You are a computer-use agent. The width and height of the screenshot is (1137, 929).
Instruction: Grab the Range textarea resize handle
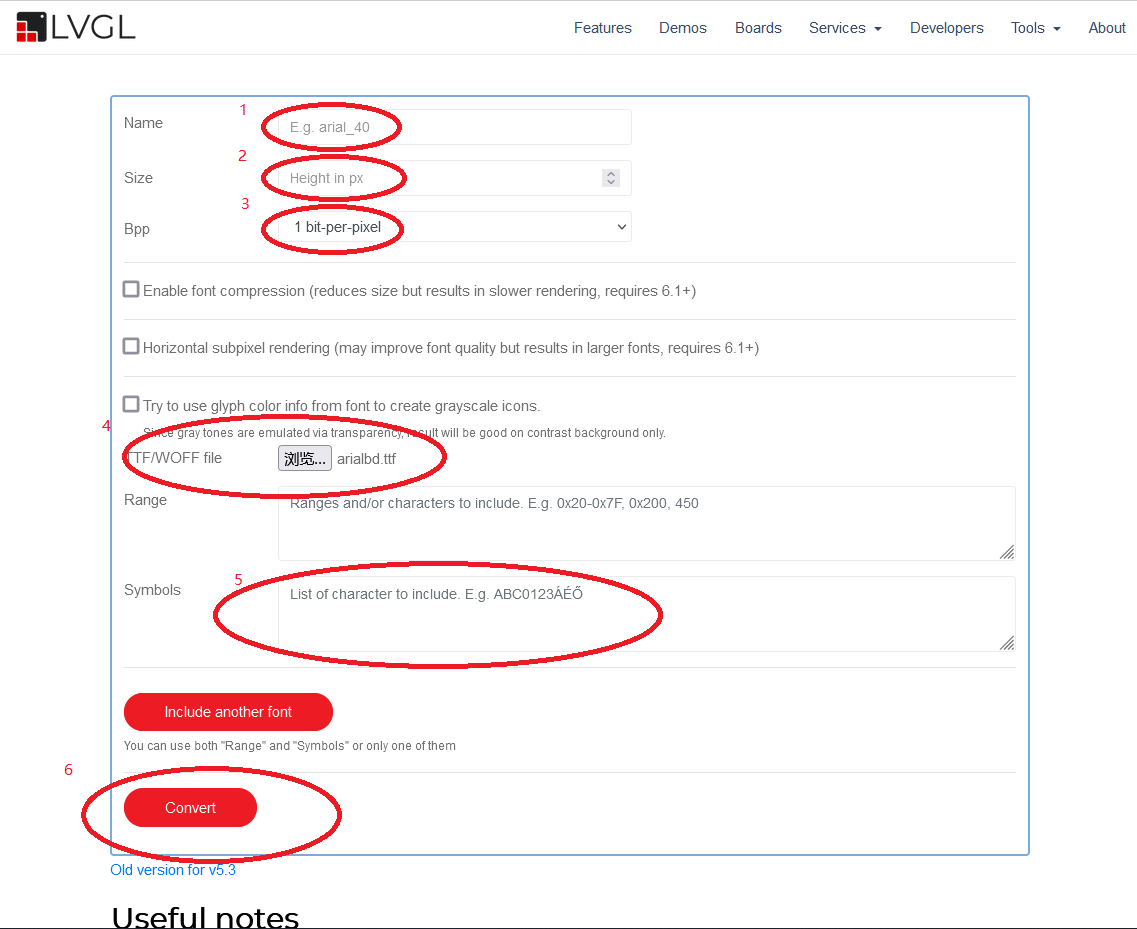[x=1007, y=553]
